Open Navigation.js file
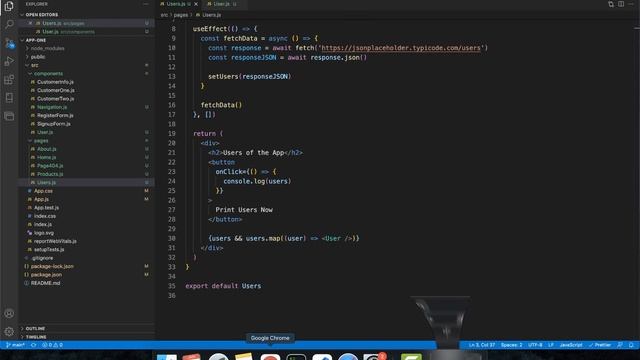The height and width of the screenshot is (360, 640). click(x=52, y=107)
